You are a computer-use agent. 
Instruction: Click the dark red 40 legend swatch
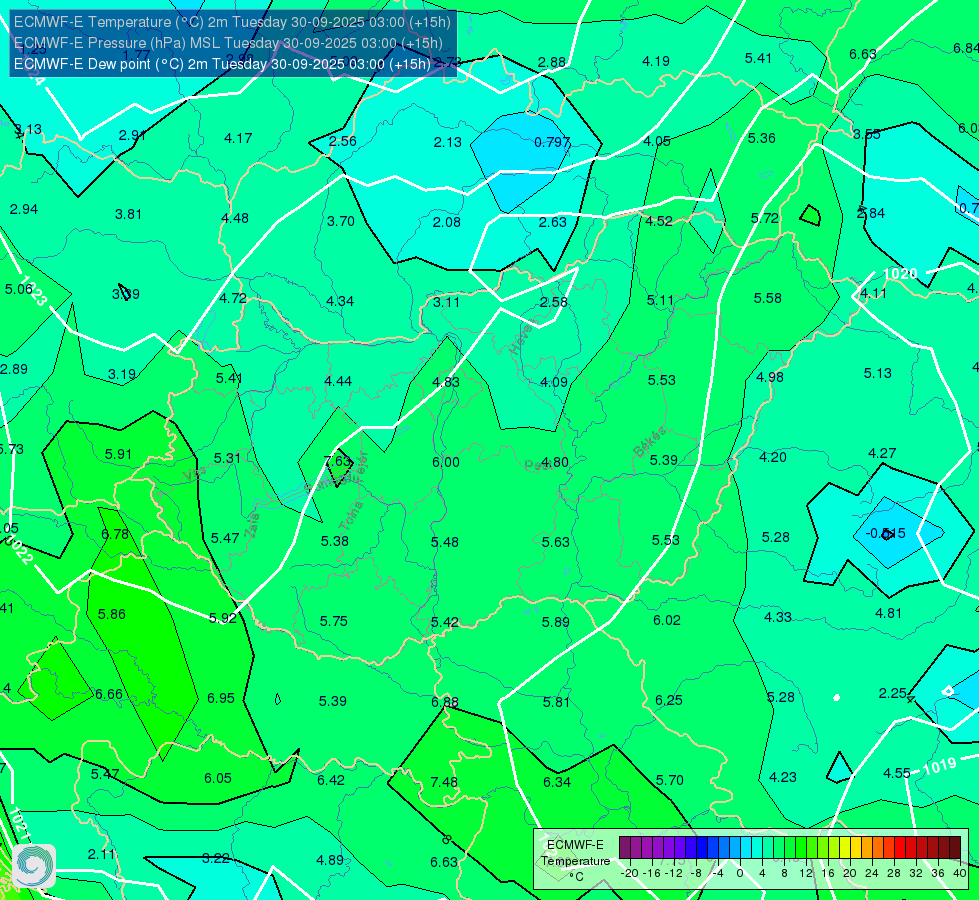tap(955, 848)
